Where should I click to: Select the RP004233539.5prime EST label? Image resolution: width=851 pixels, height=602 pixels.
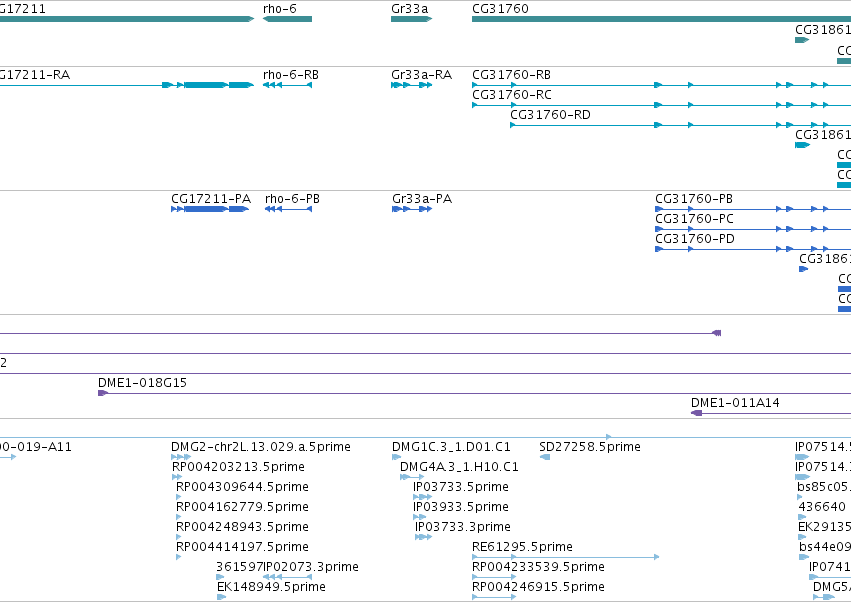538,568
